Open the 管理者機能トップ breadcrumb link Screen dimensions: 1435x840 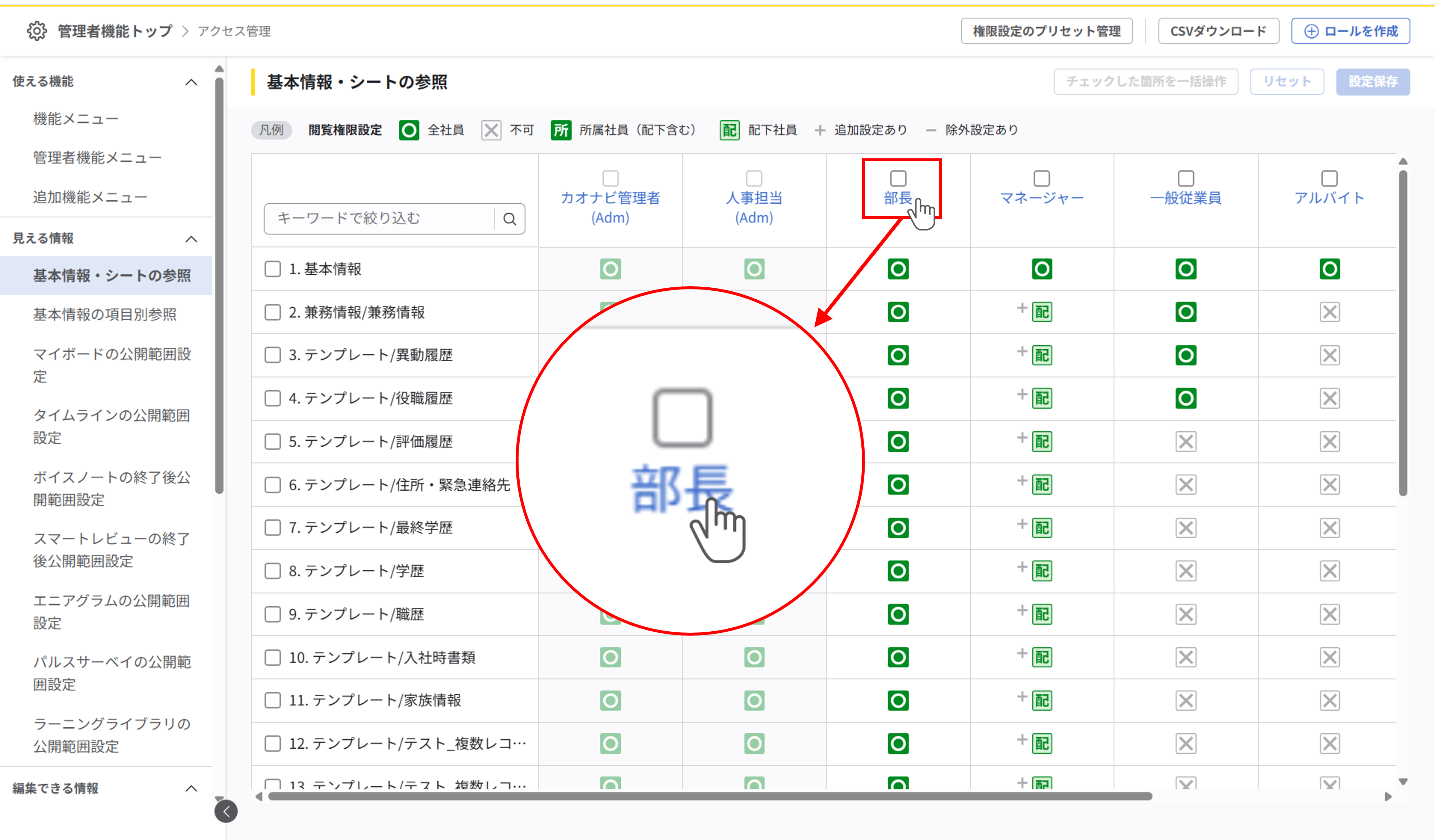[115, 31]
